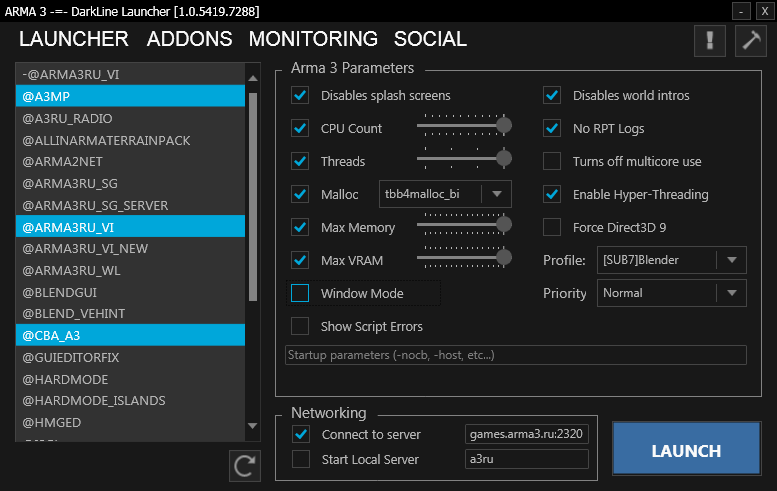Select the @ARMA2NET addon
The width and height of the screenshot is (777, 491).
(130, 162)
